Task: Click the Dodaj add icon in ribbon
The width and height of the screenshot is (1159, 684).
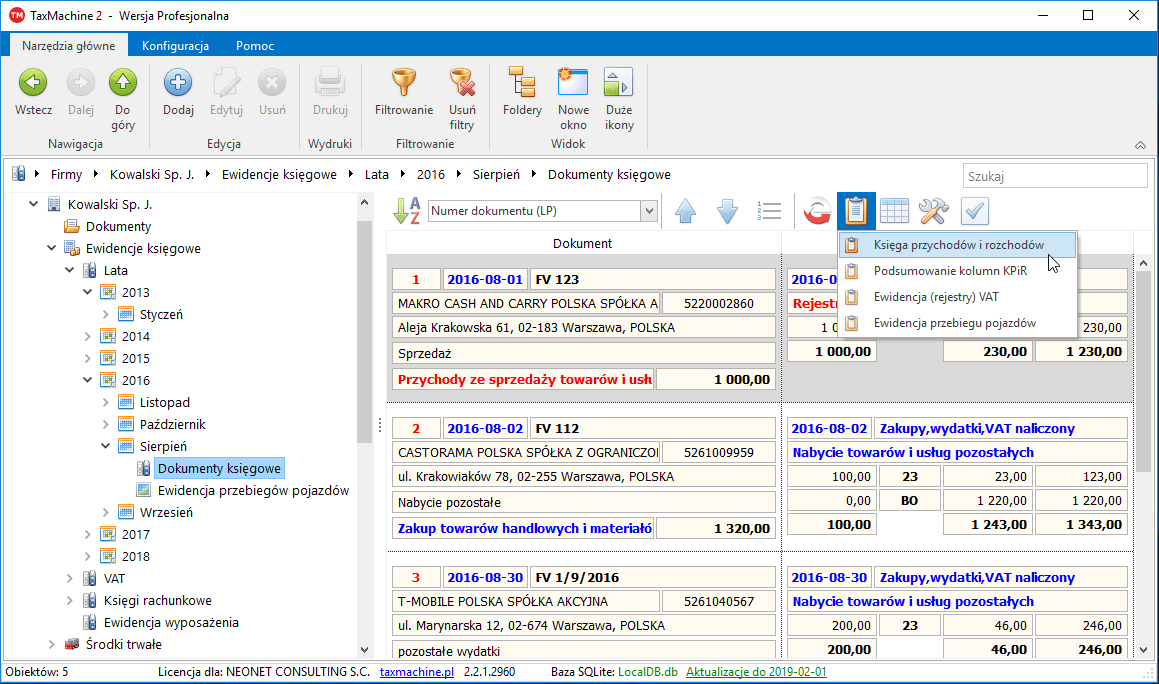Action: pyautogui.click(x=178, y=84)
